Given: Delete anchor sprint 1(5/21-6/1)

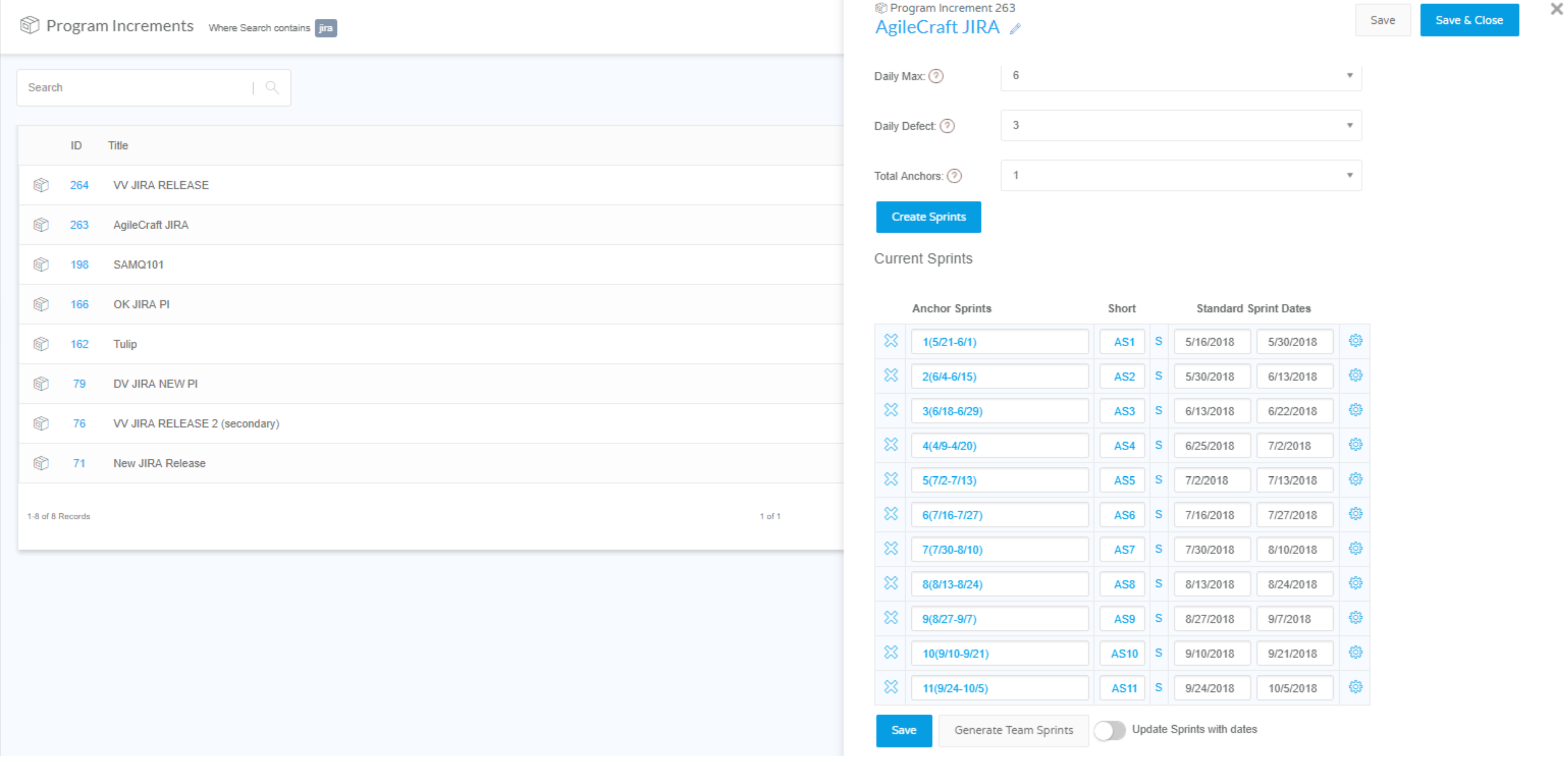Looking at the screenshot, I should tap(890, 341).
